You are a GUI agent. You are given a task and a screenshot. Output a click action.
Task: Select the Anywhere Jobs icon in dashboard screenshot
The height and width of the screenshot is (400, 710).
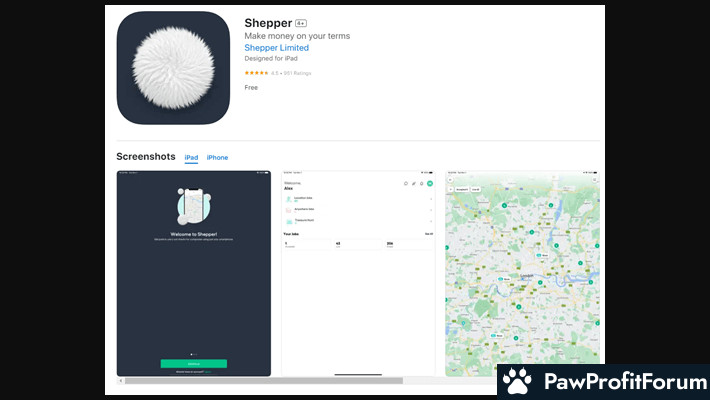point(289,210)
